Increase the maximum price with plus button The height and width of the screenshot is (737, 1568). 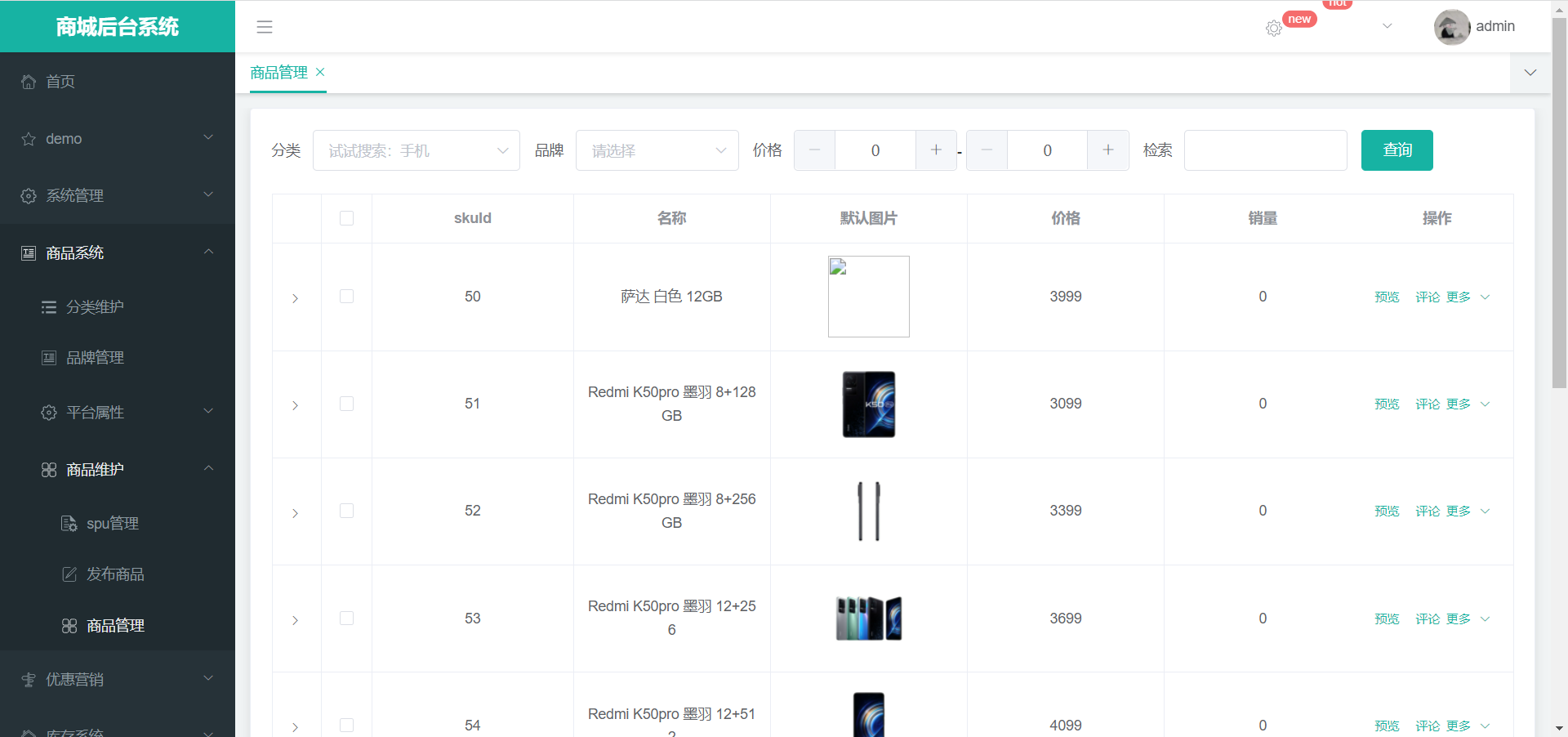[x=1108, y=150]
